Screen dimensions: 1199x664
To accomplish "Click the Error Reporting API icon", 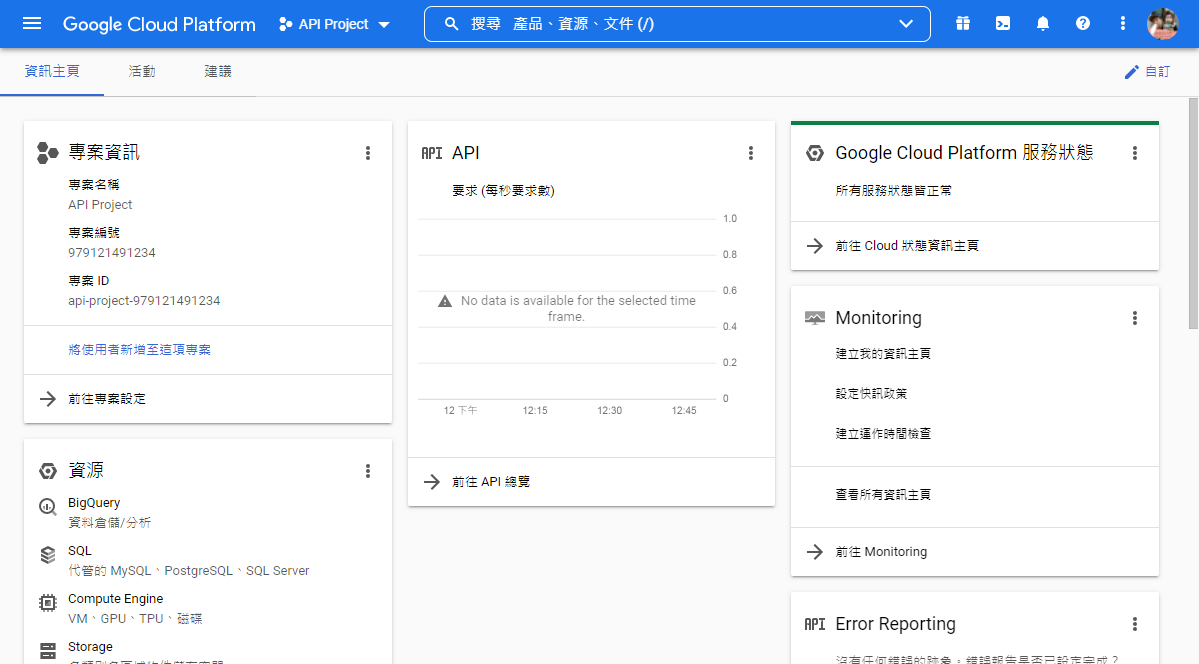I will 815,624.
